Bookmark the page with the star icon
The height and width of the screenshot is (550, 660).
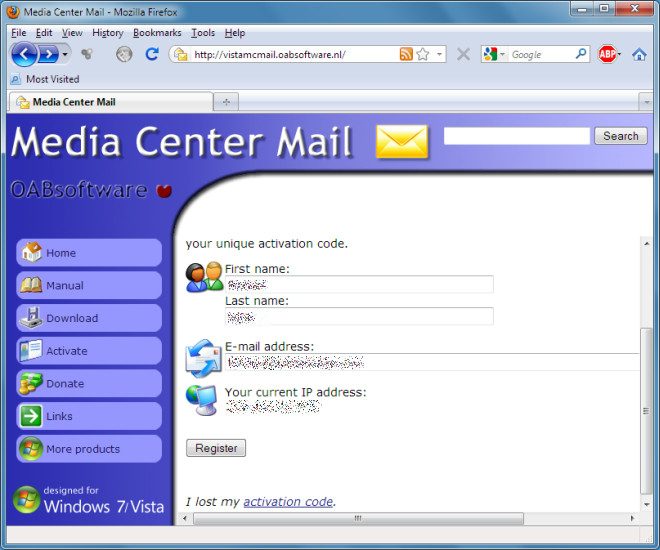coord(423,54)
